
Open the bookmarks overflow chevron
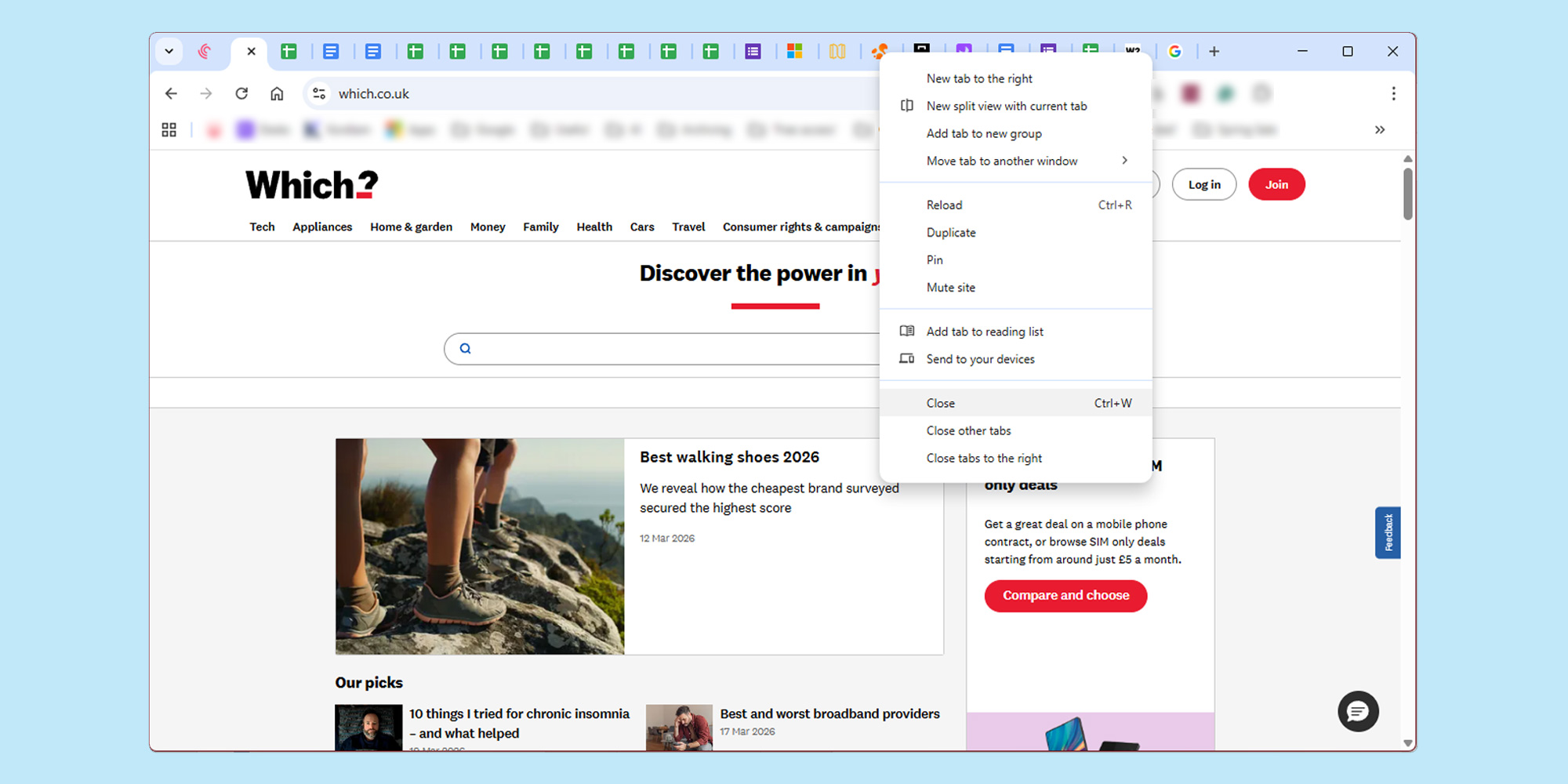point(1380,129)
